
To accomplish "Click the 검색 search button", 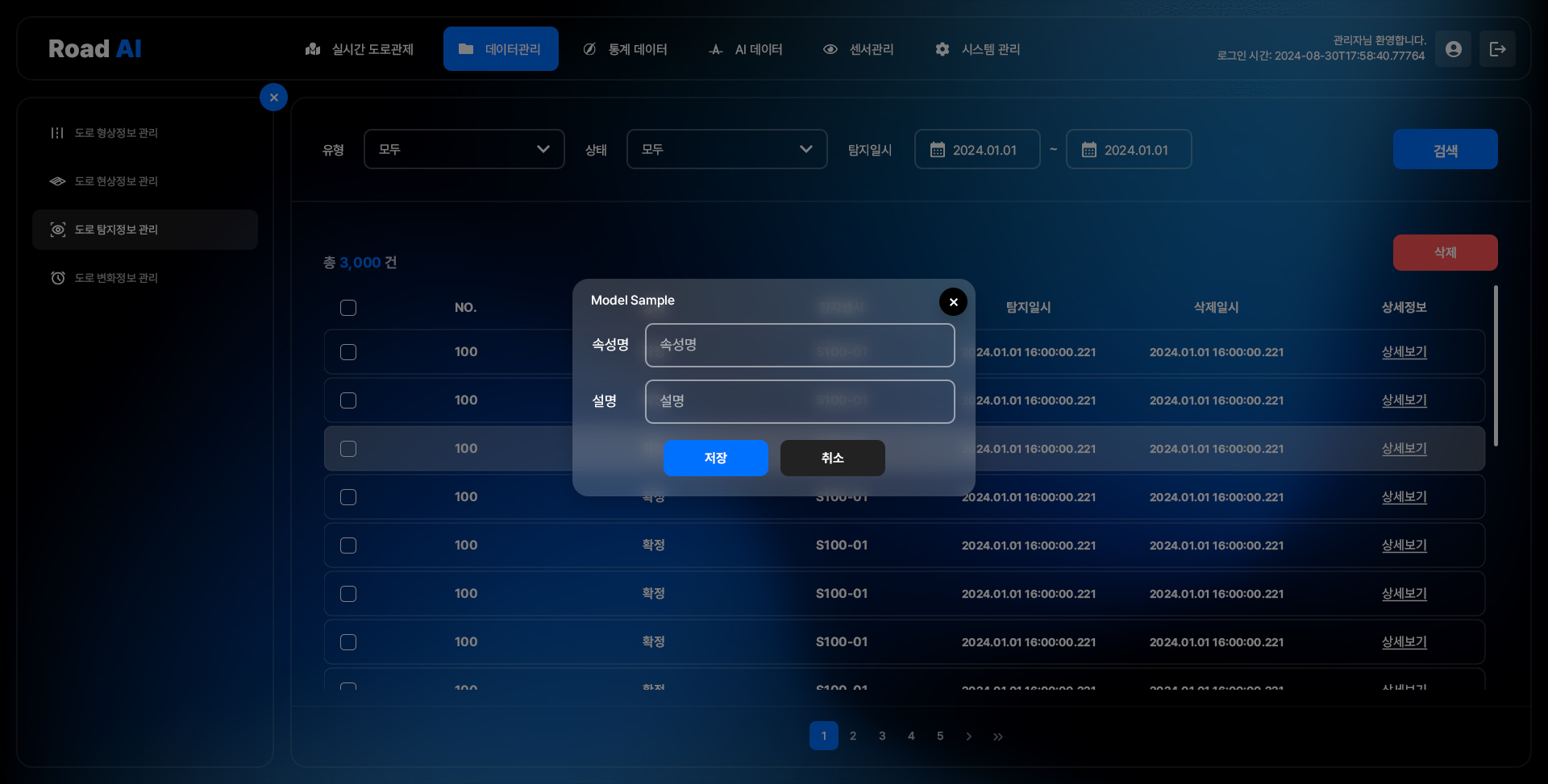I will (x=1445, y=150).
